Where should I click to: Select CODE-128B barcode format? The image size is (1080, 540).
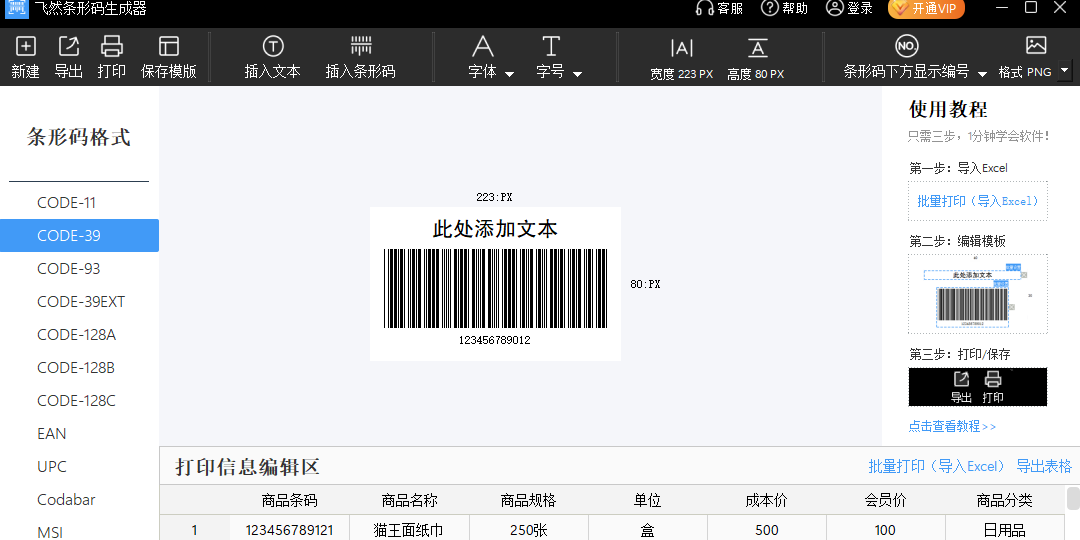pos(79,368)
